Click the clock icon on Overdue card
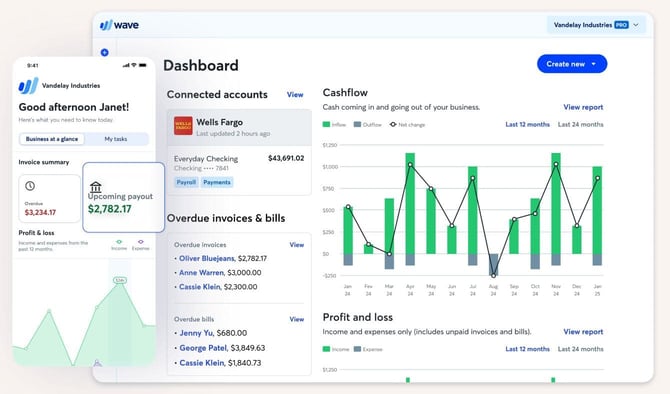 pyautogui.click(x=30, y=186)
